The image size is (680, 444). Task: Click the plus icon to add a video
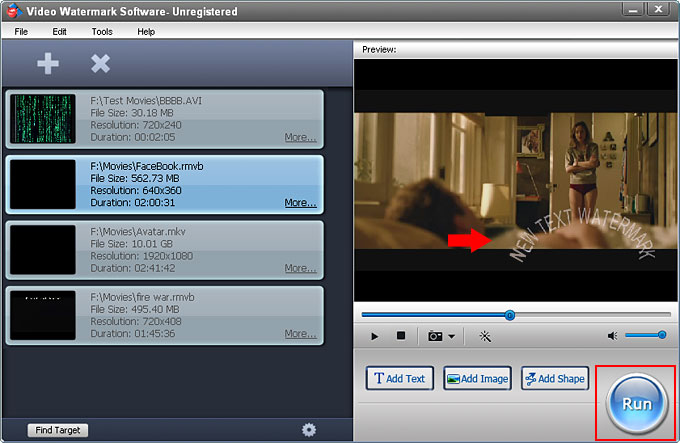coord(48,63)
